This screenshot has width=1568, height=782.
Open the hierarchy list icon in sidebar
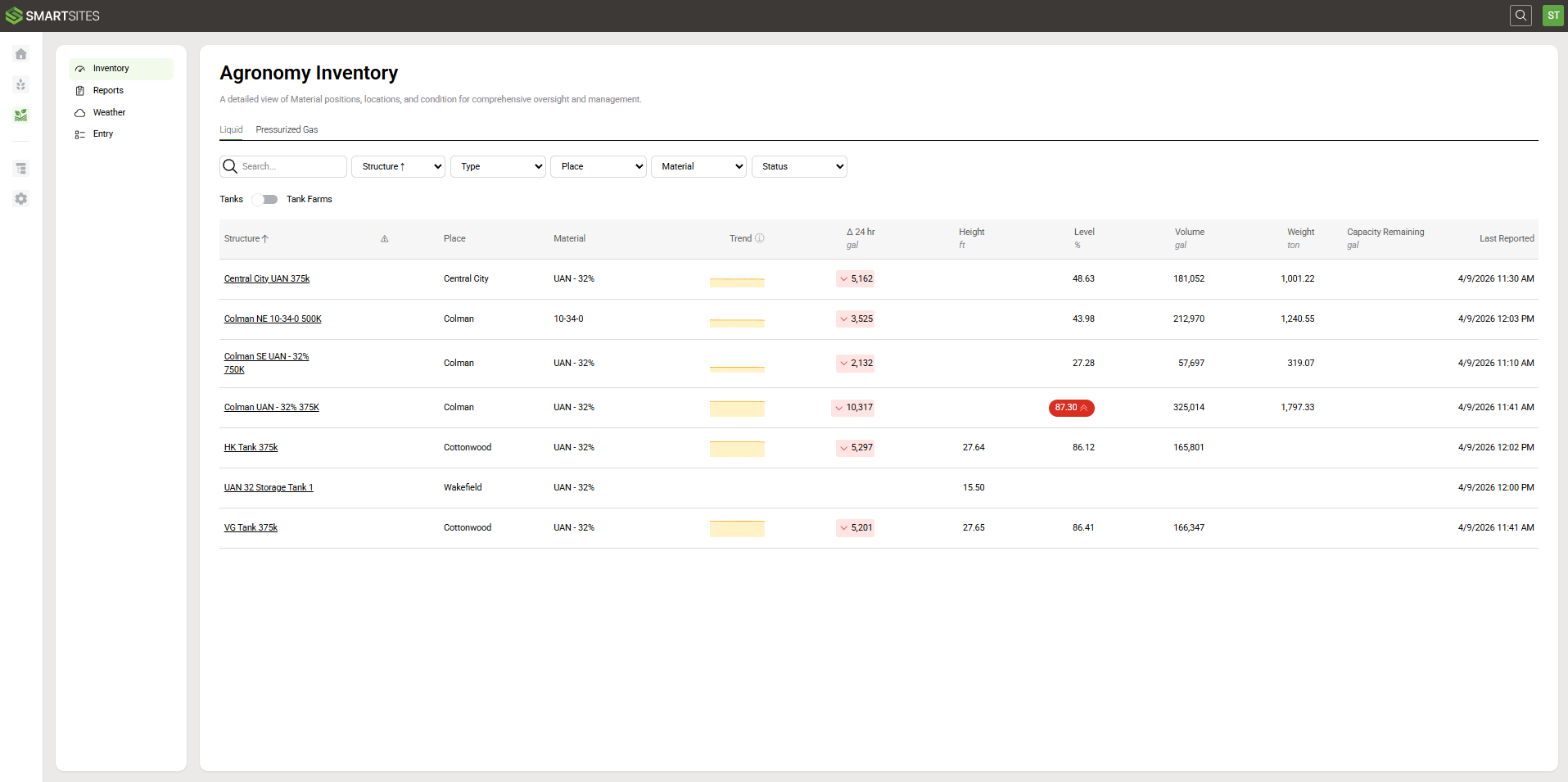click(20, 168)
